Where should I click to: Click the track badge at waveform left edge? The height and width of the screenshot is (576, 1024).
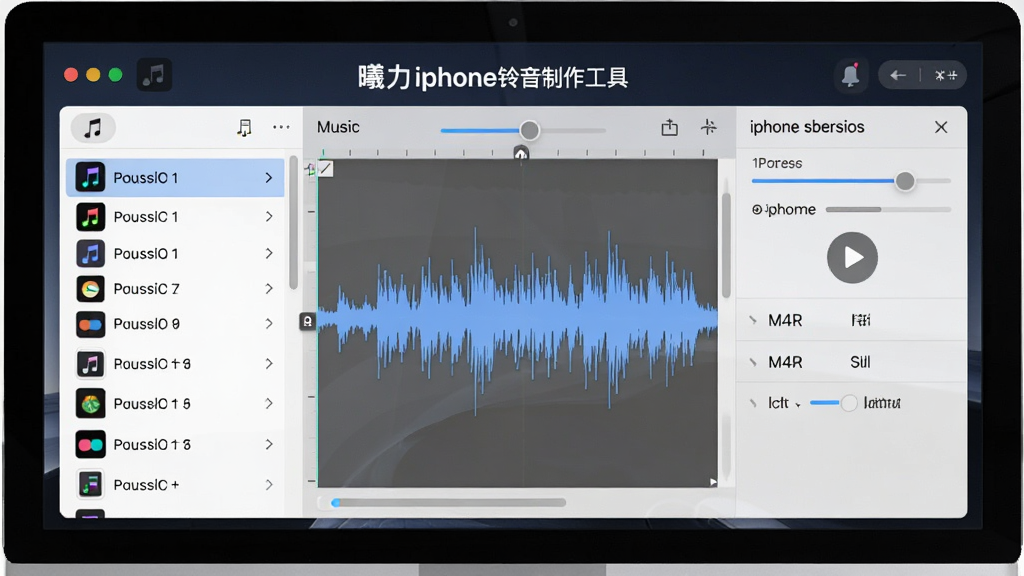click(x=307, y=321)
